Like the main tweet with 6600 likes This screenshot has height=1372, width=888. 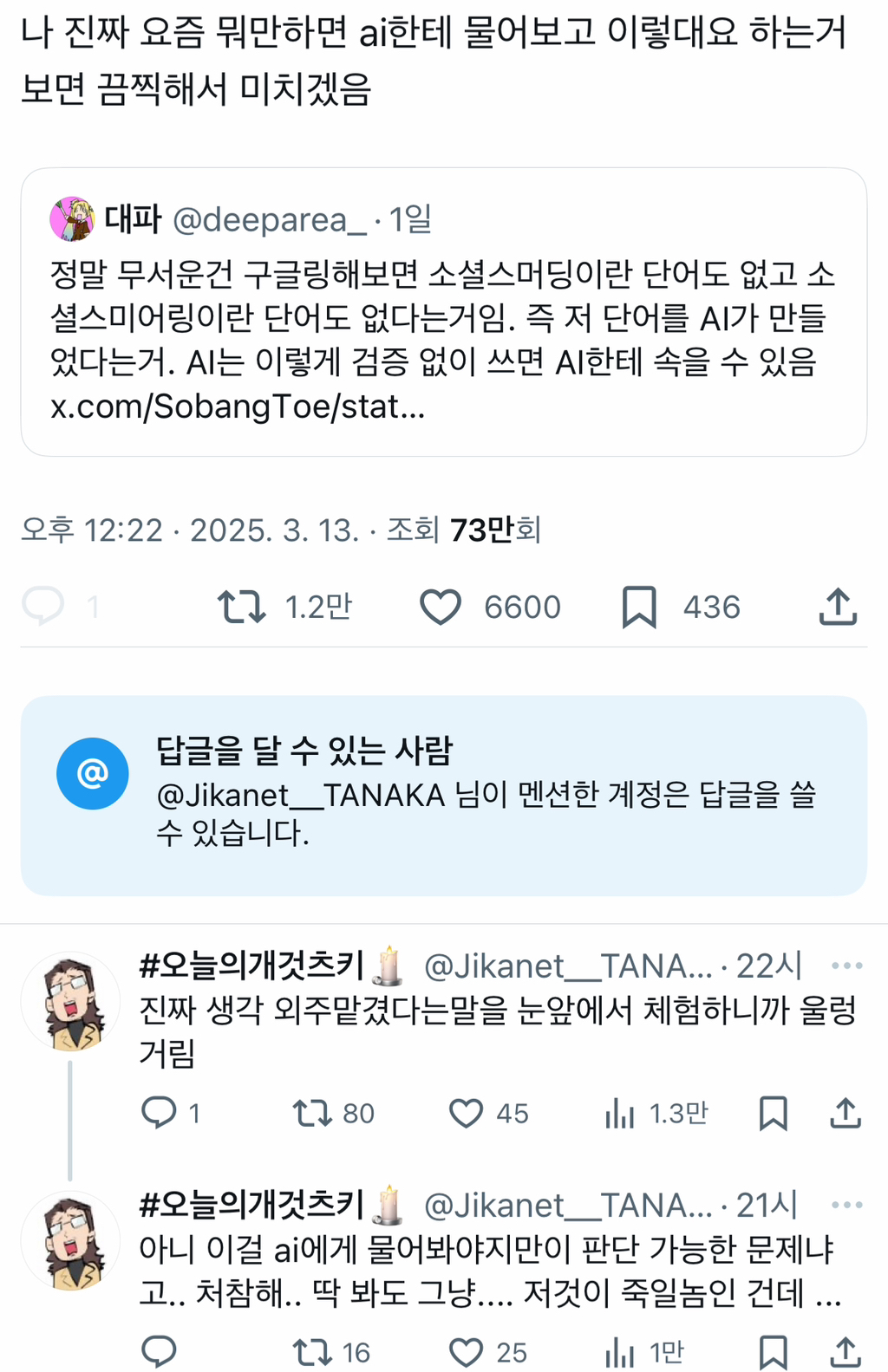441,607
